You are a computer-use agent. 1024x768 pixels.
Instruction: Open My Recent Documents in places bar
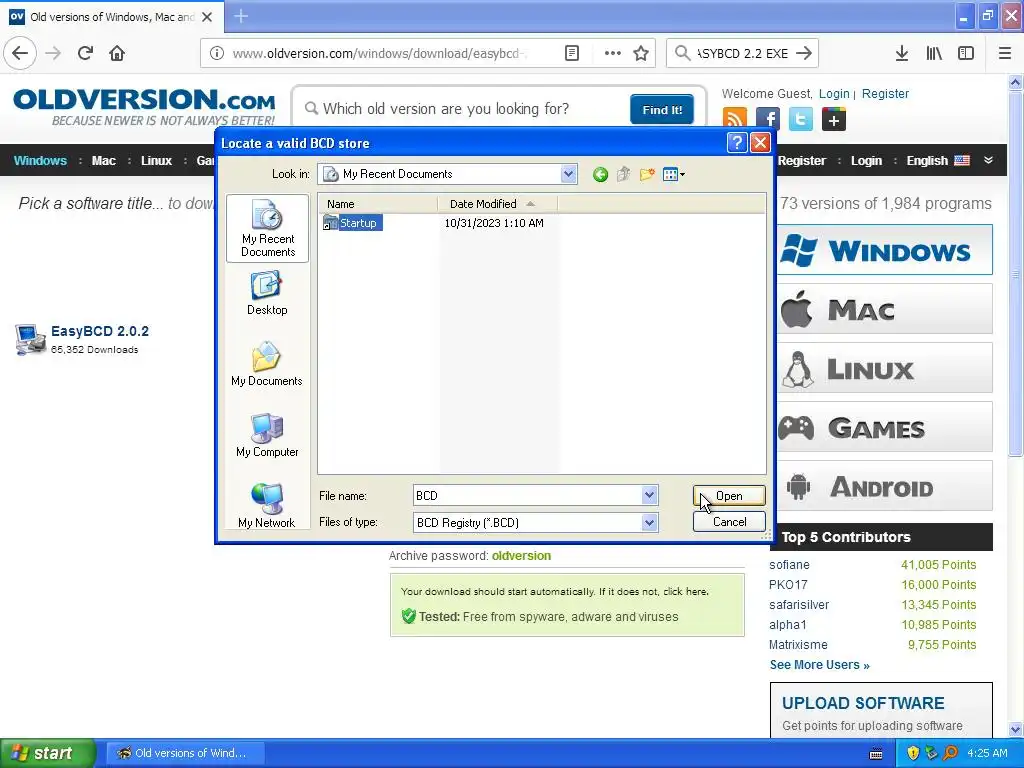[x=268, y=229]
